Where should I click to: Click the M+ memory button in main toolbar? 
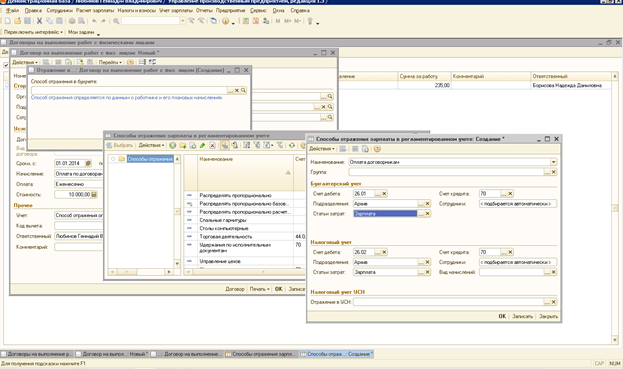point(288,21)
